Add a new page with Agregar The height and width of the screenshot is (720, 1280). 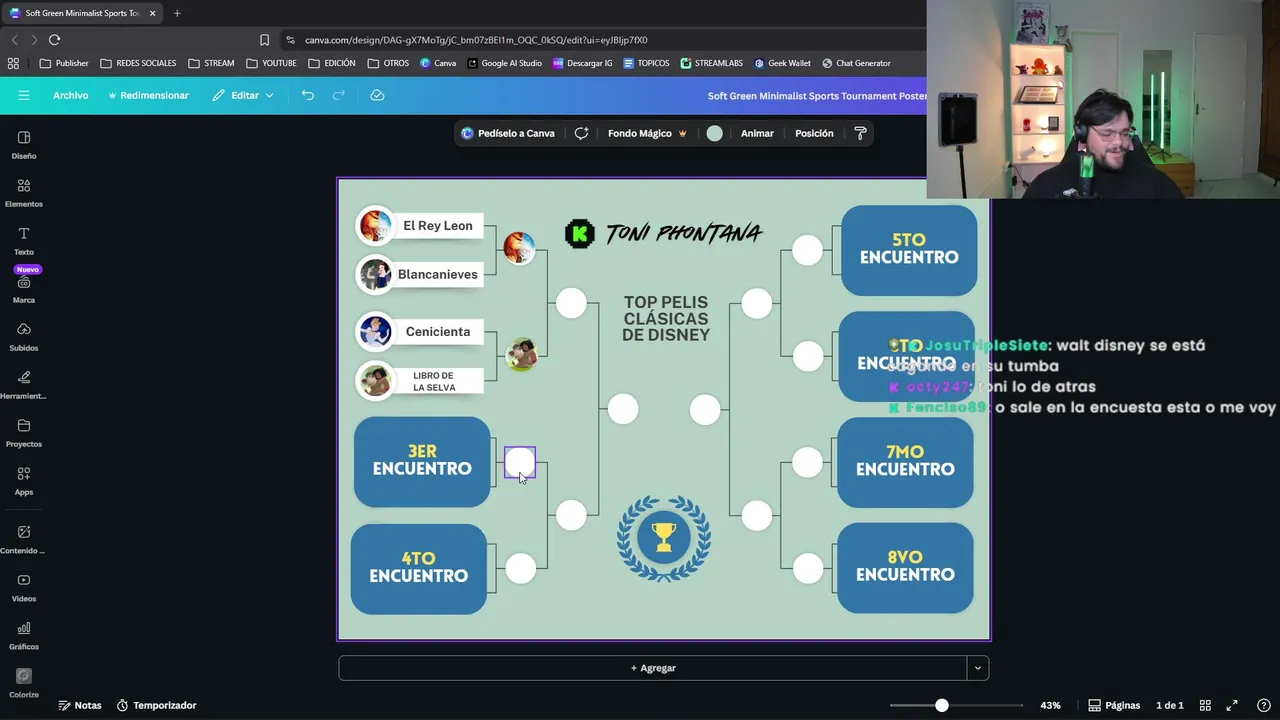[653, 668]
